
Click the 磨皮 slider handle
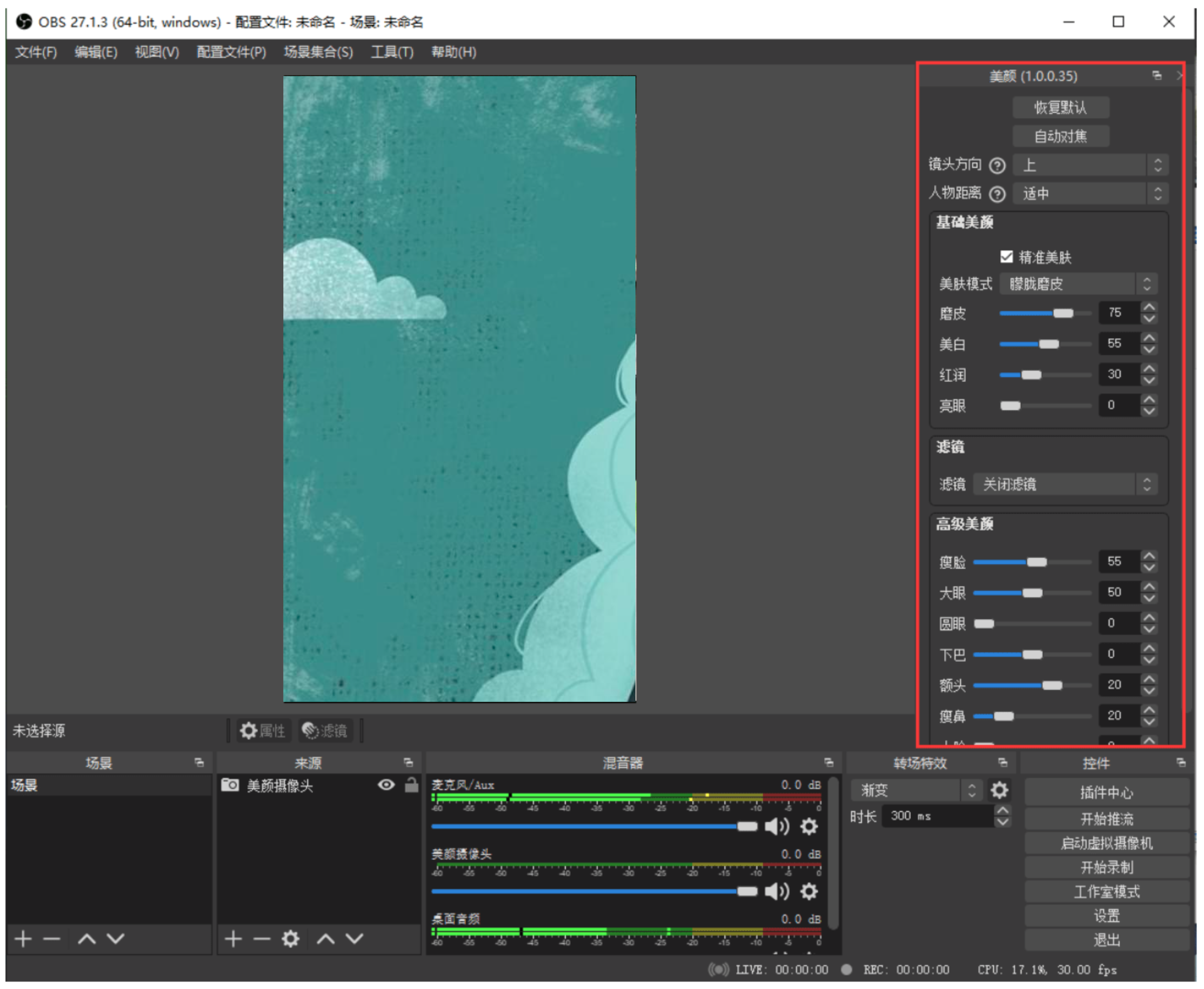[1063, 313]
